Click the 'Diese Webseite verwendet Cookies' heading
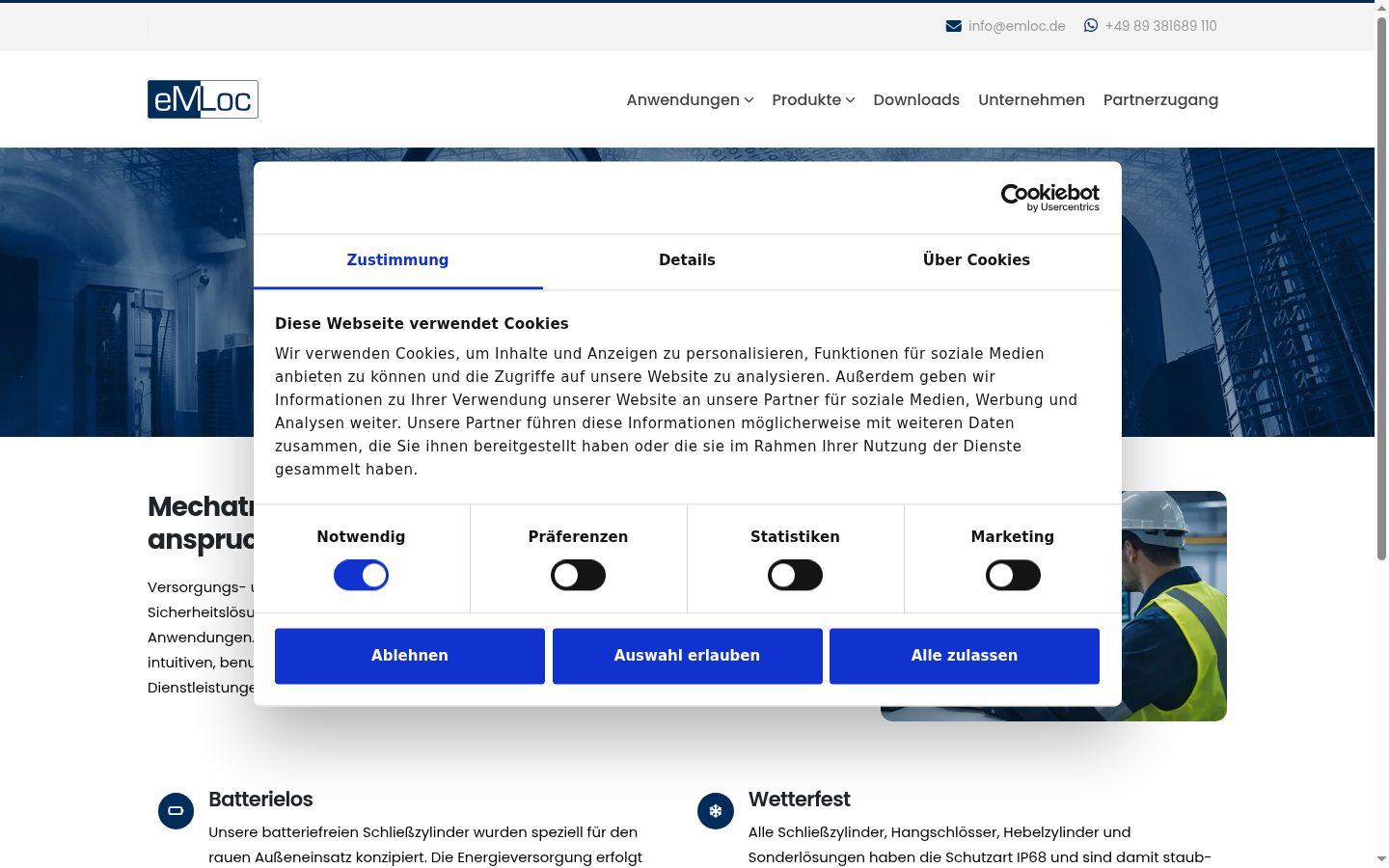The width and height of the screenshot is (1389, 868). [422, 324]
